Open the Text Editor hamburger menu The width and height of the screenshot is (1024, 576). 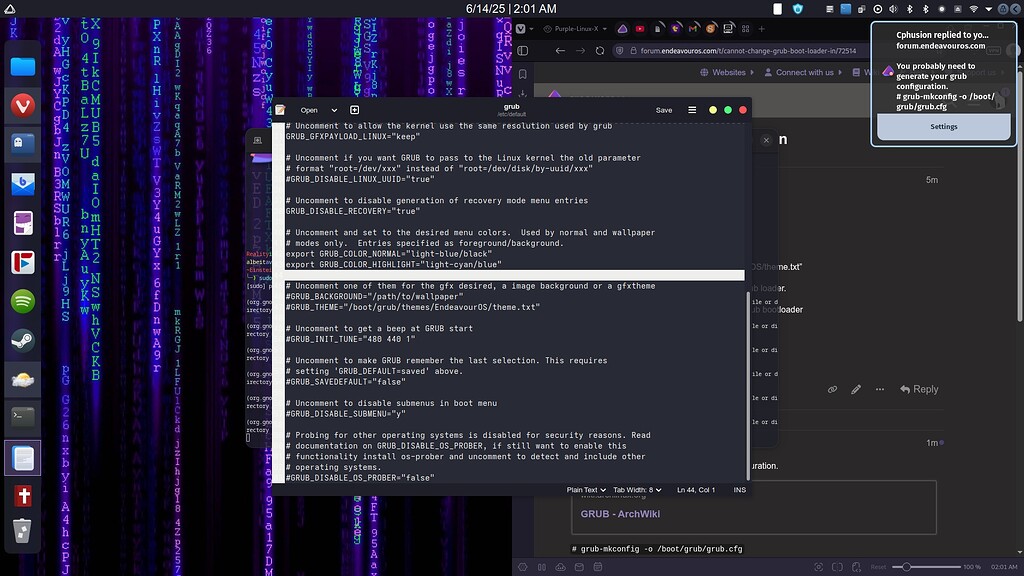[692, 110]
